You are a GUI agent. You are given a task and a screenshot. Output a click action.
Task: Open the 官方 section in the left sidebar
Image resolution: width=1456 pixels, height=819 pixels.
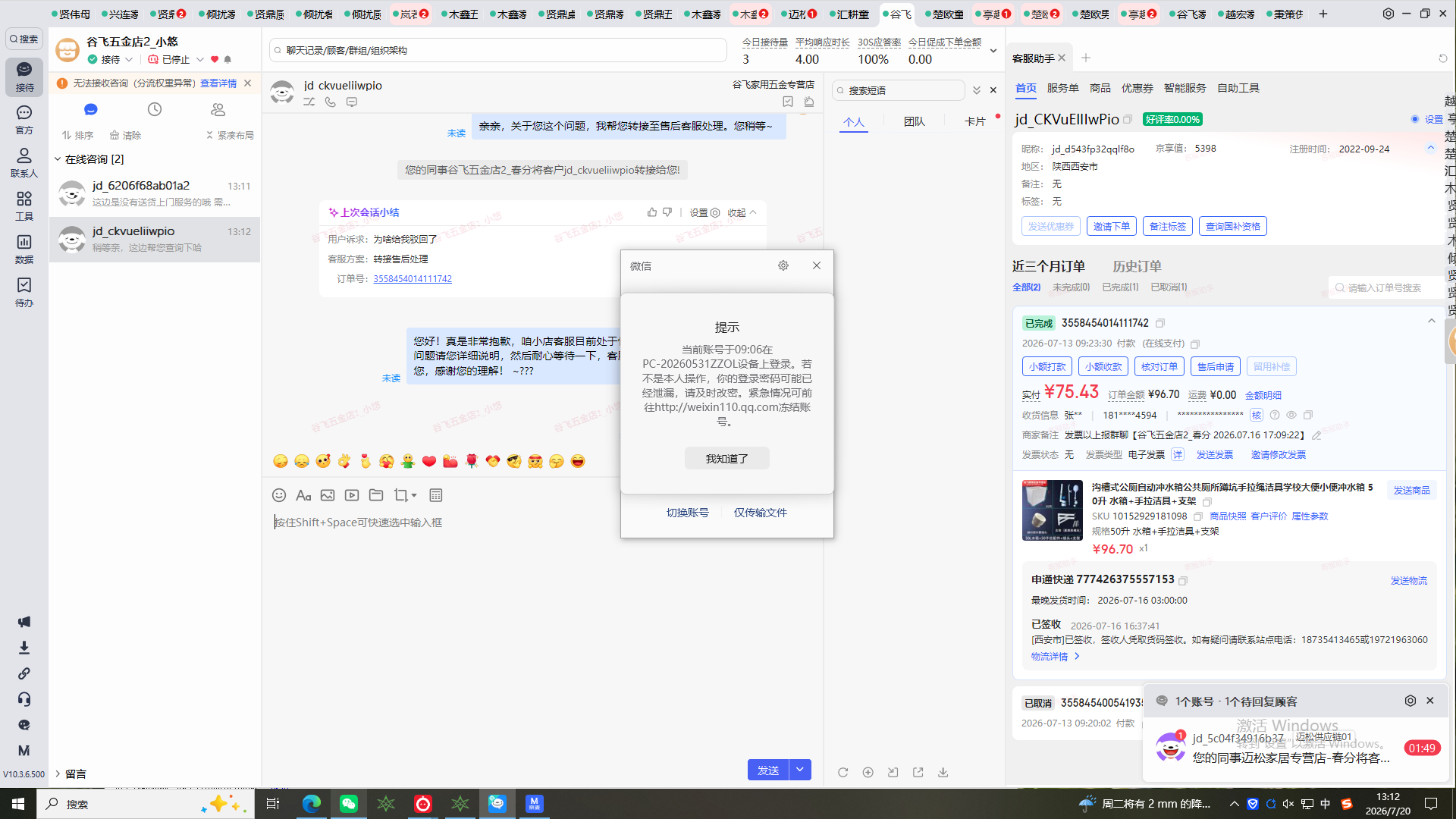point(24,120)
